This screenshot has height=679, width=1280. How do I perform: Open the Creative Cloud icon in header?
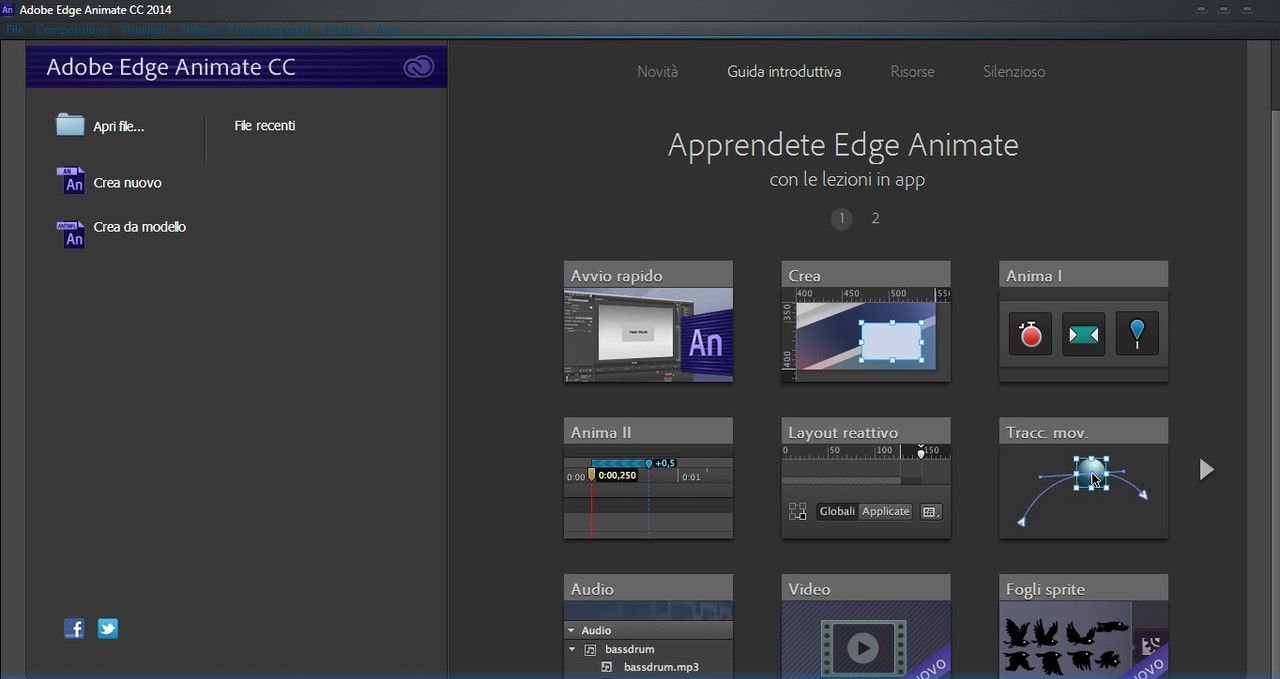418,67
